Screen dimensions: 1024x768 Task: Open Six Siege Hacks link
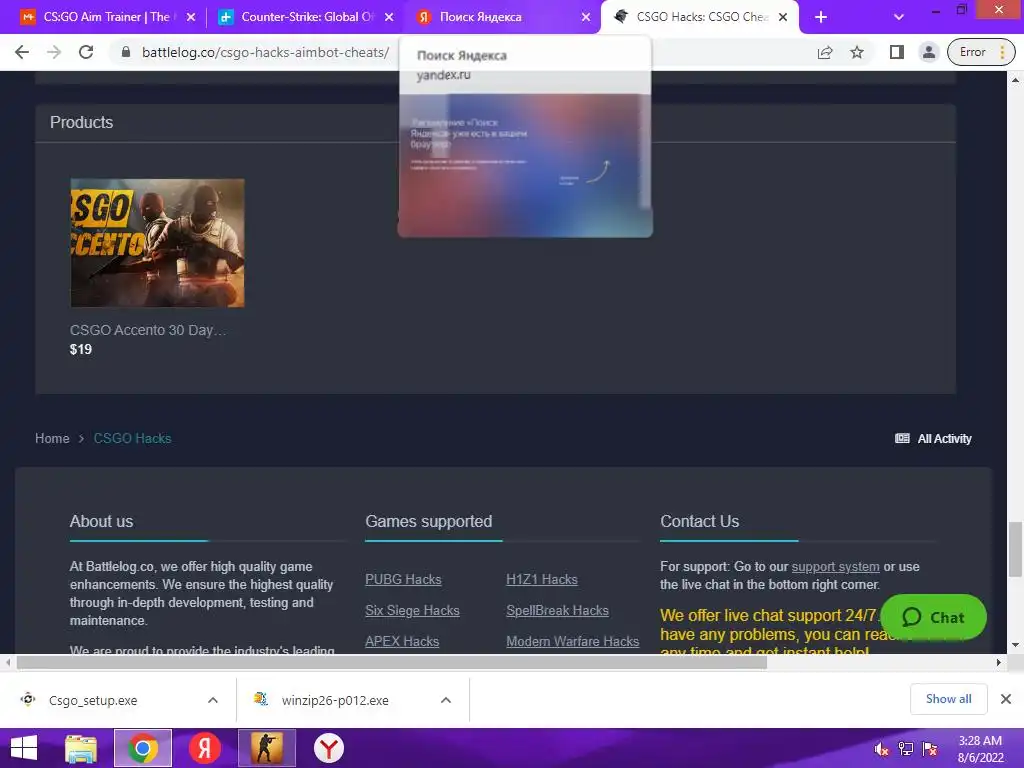coord(412,611)
